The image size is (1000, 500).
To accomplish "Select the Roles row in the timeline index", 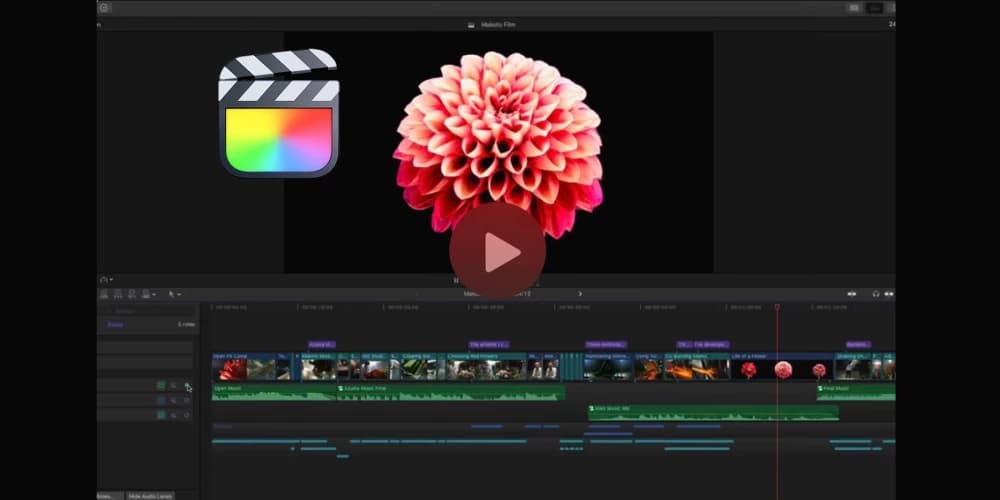I will [116, 324].
